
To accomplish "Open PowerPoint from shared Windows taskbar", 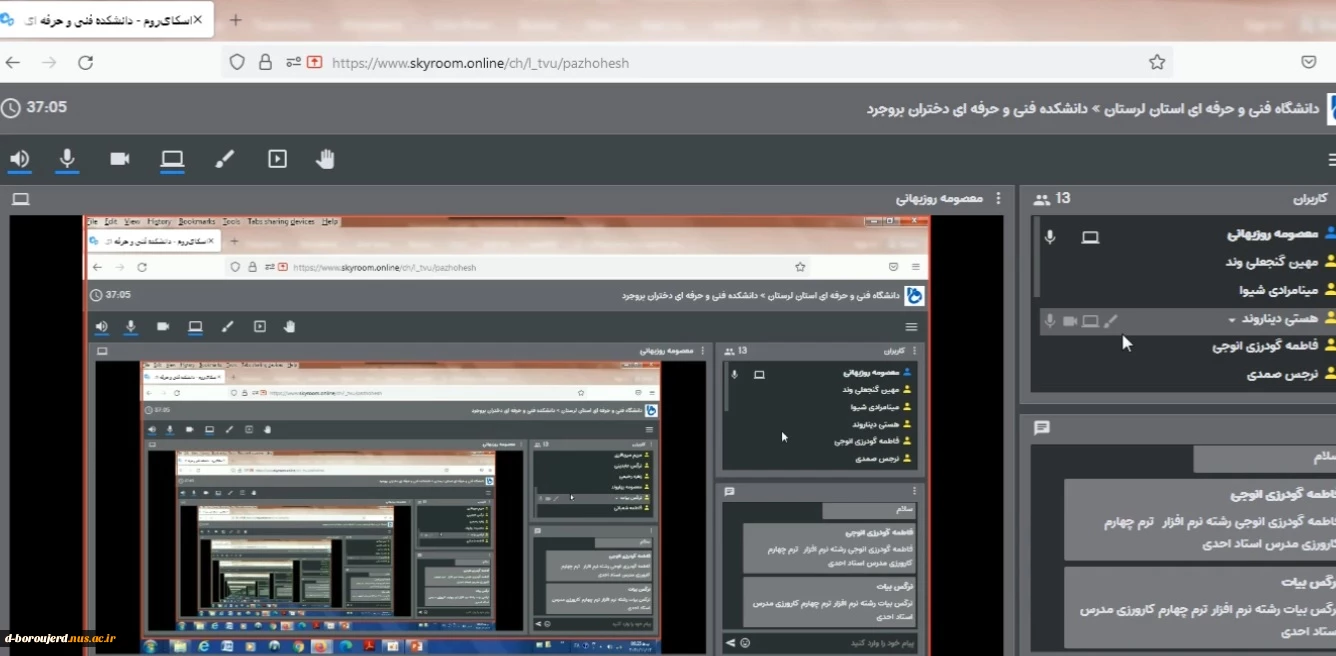I will (x=415, y=646).
